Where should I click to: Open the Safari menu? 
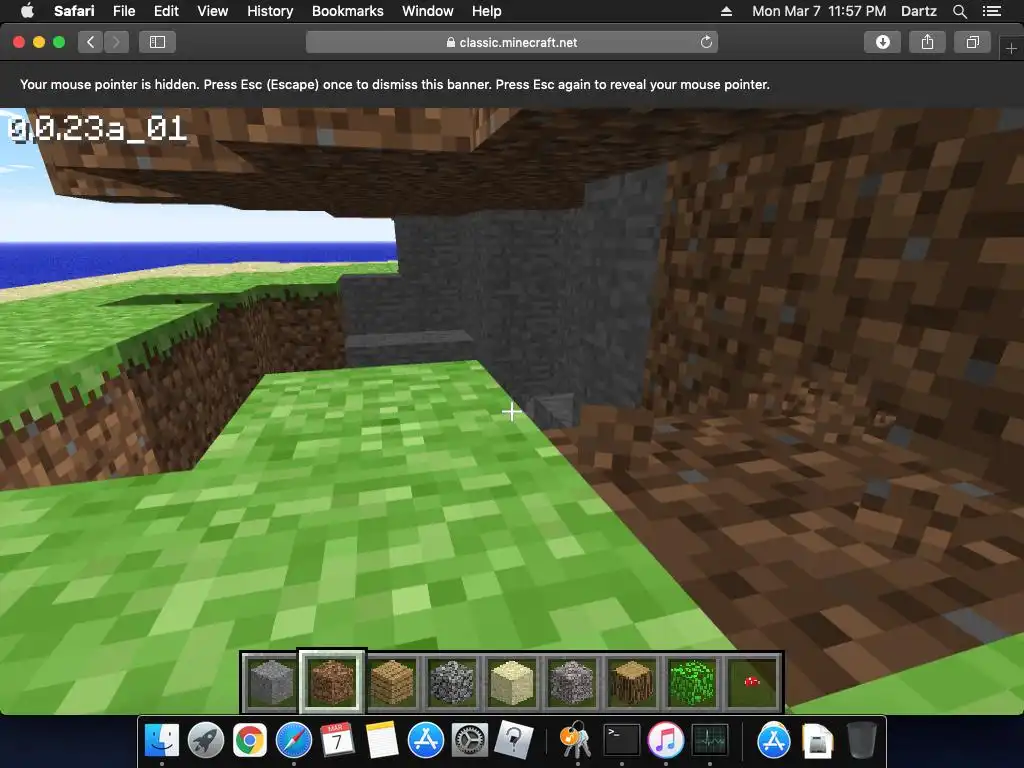74,11
